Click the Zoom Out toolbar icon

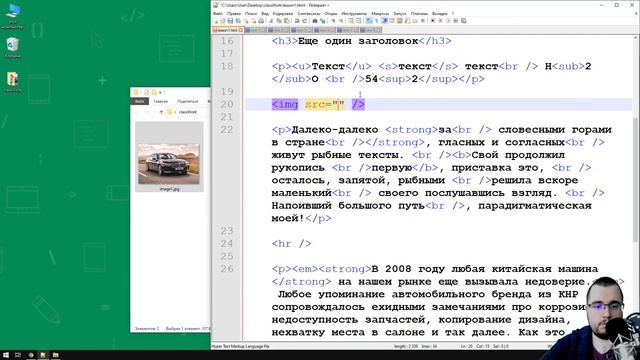point(341,20)
